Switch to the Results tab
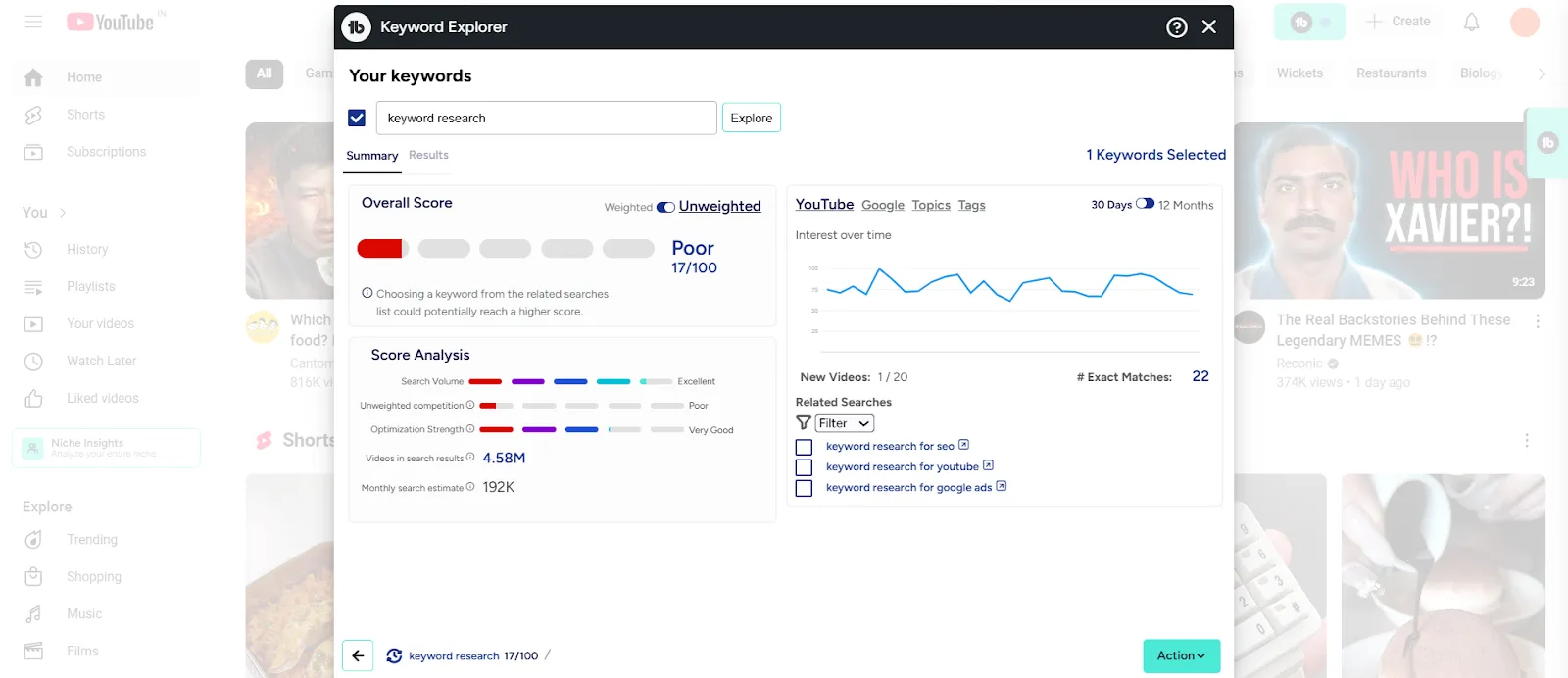 coord(428,155)
